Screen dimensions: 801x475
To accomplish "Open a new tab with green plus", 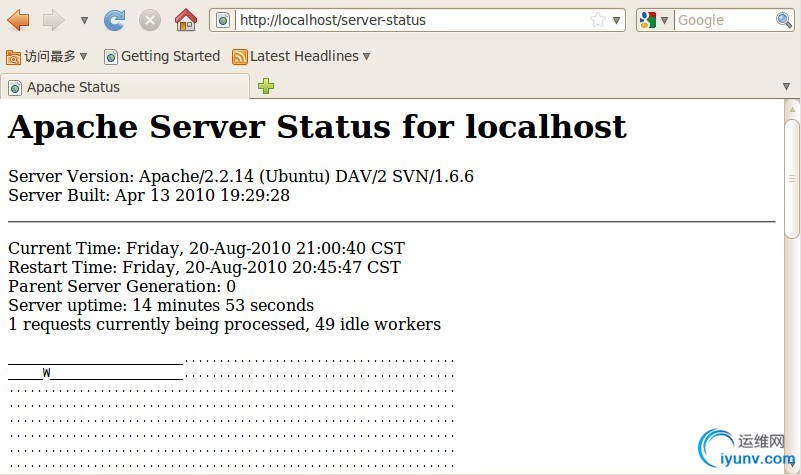I will (x=266, y=86).
